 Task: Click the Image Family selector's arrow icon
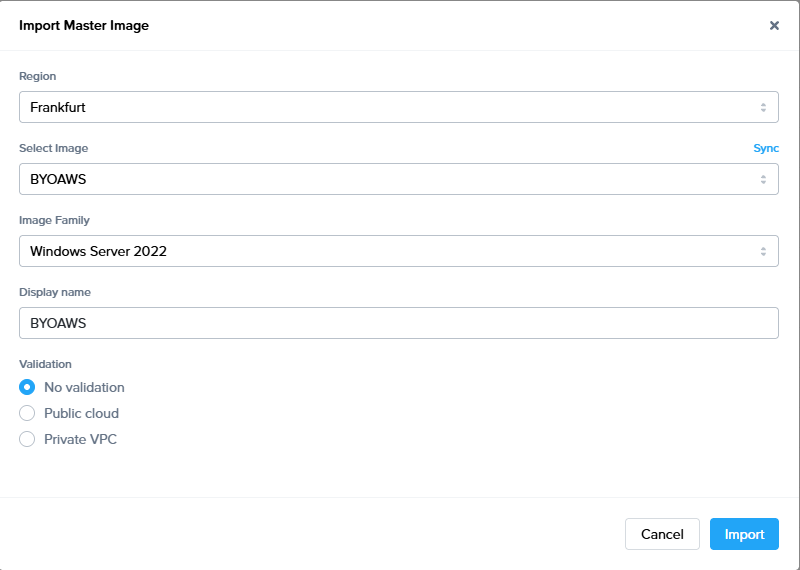pos(763,251)
